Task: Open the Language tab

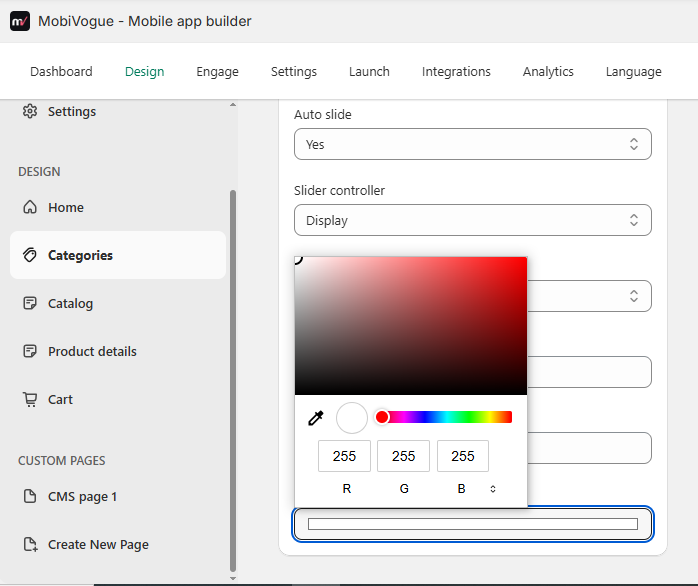Action: 633,71
